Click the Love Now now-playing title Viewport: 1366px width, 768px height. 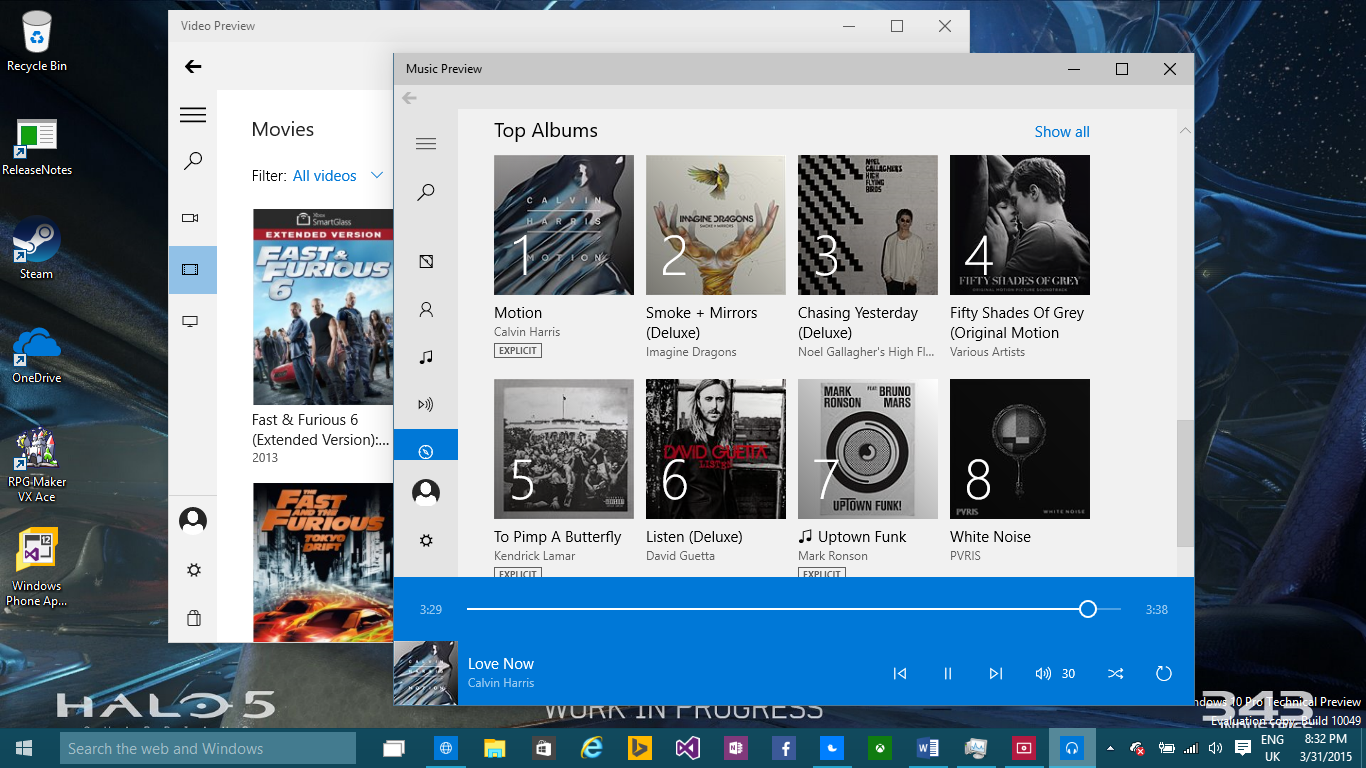pos(501,664)
